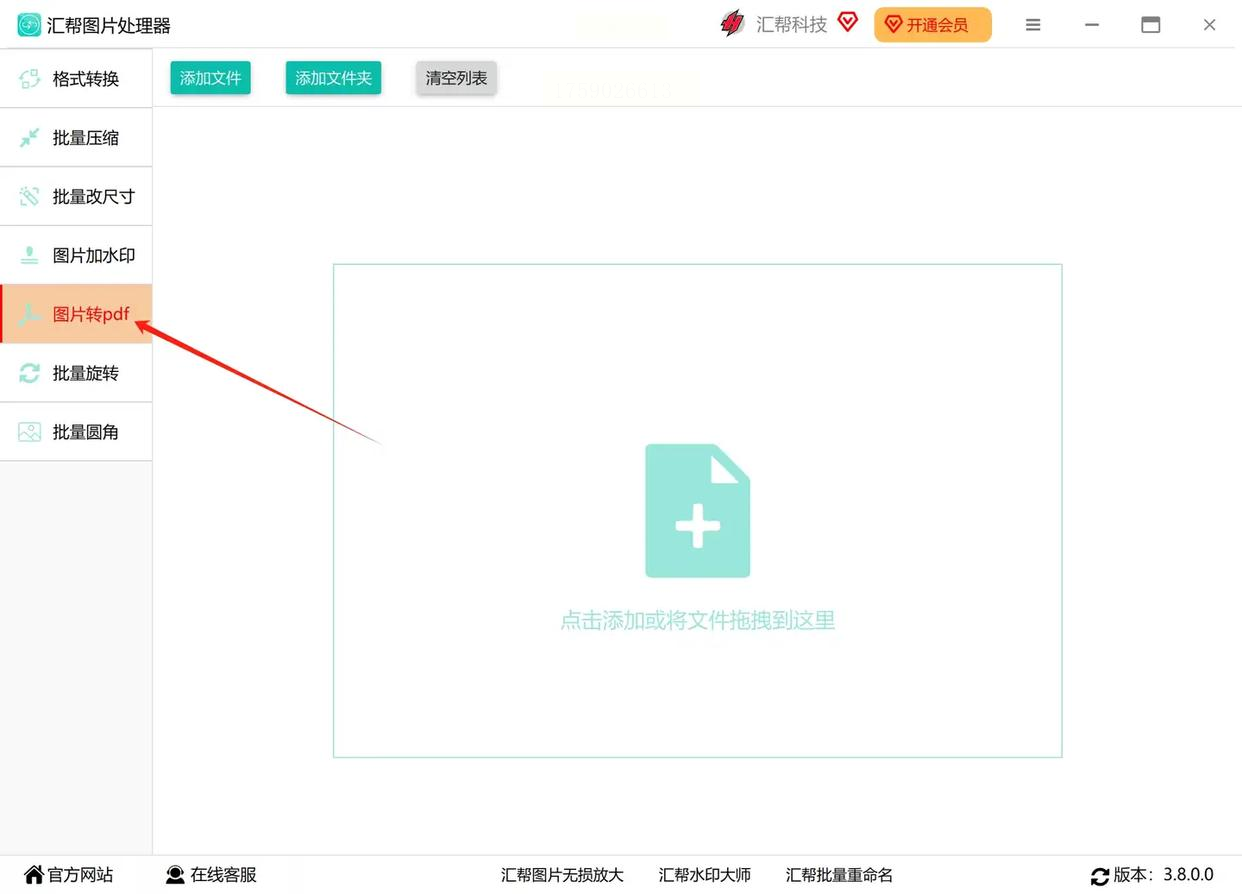Click the add-file document plus icon

pos(697,511)
